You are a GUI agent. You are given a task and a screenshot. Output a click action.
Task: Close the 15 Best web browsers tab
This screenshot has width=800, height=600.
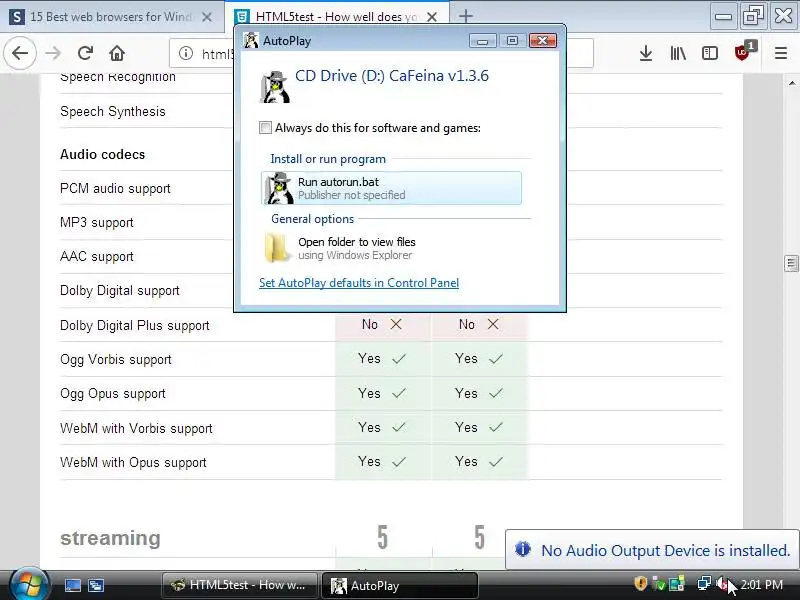[207, 17]
